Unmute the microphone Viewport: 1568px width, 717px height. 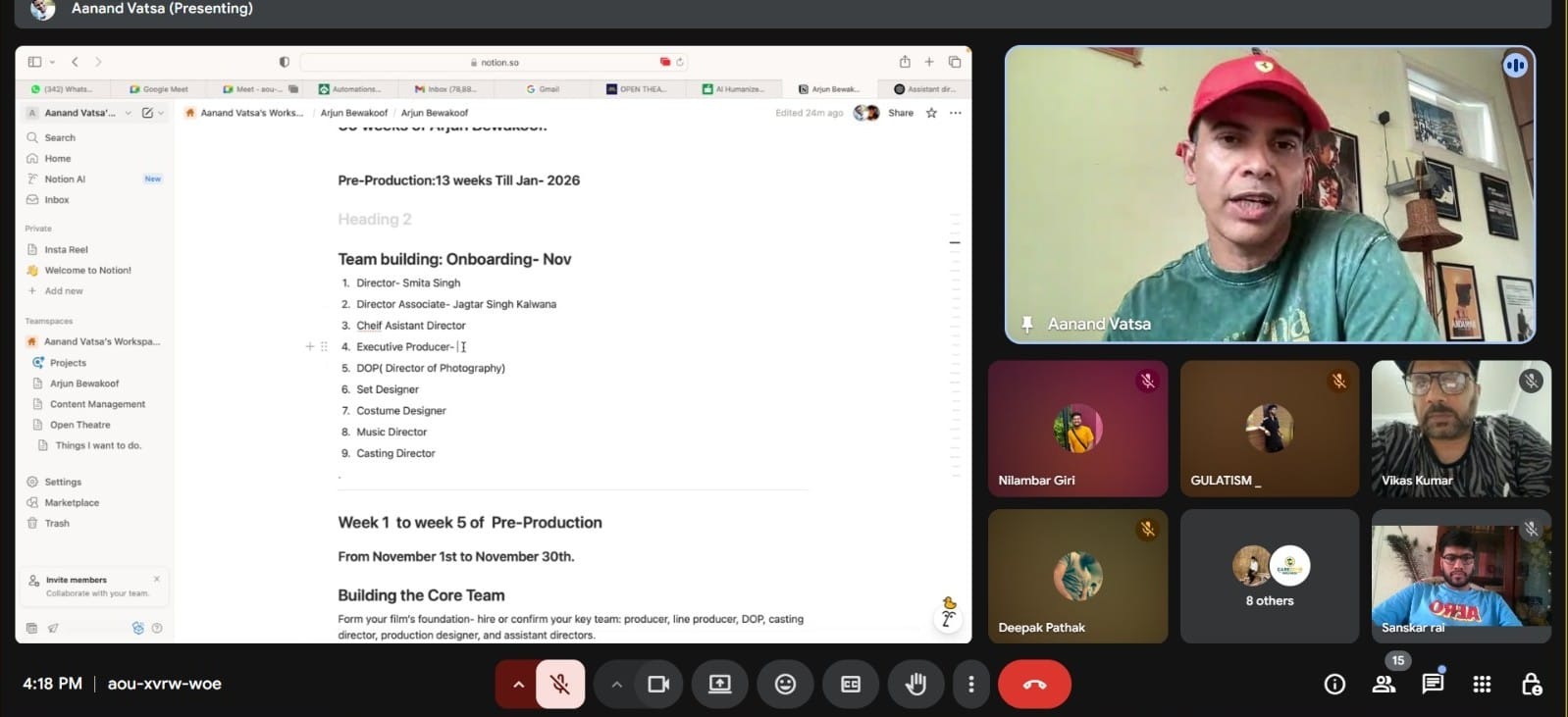click(560, 685)
